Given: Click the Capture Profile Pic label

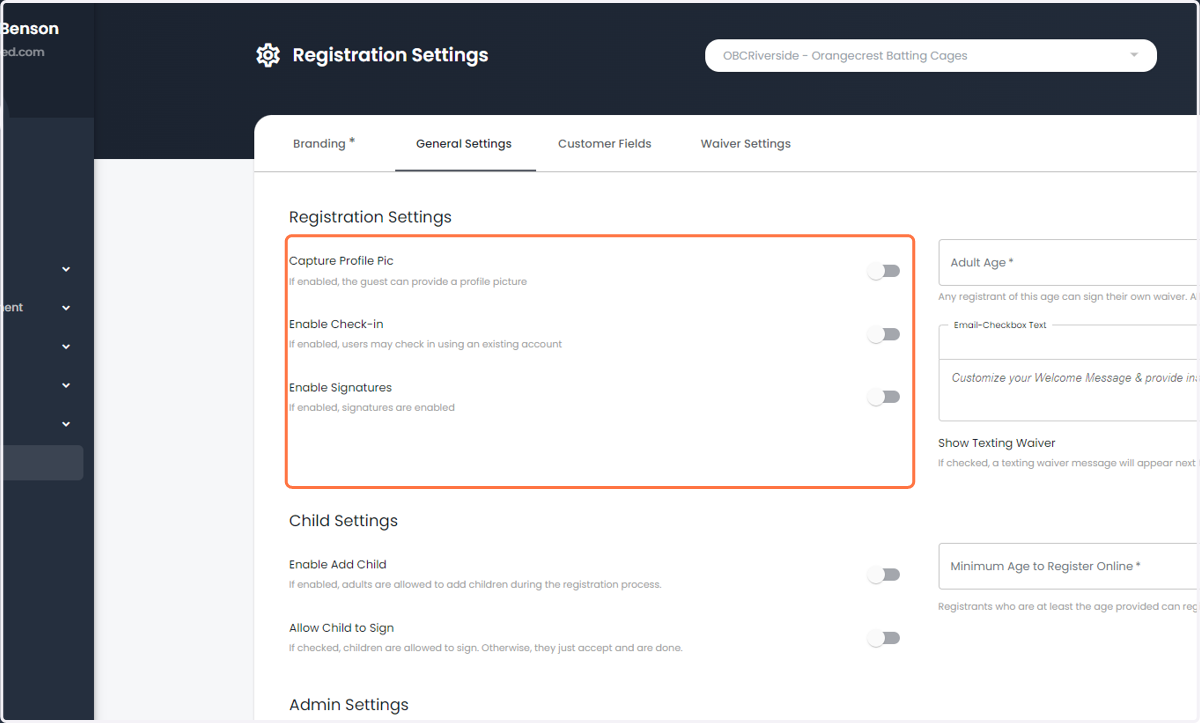Looking at the screenshot, I should pyautogui.click(x=341, y=261).
